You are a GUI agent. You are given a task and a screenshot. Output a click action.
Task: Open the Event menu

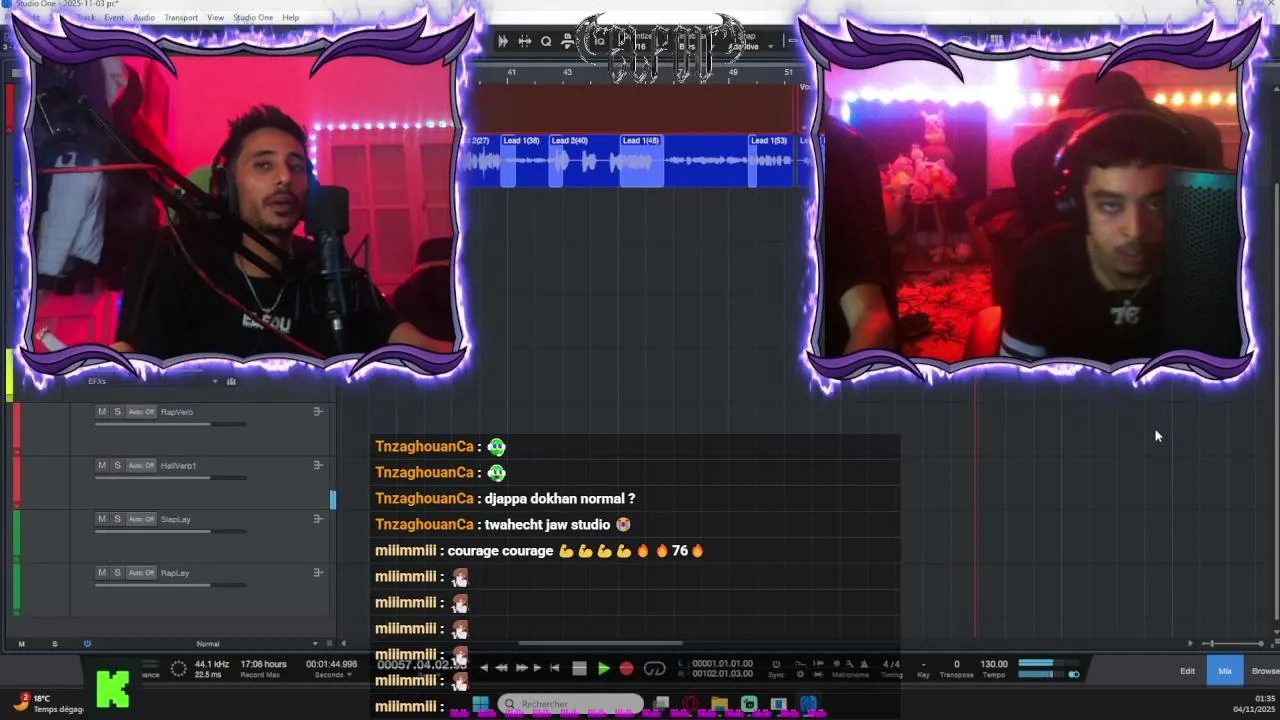click(x=114, y=18)
